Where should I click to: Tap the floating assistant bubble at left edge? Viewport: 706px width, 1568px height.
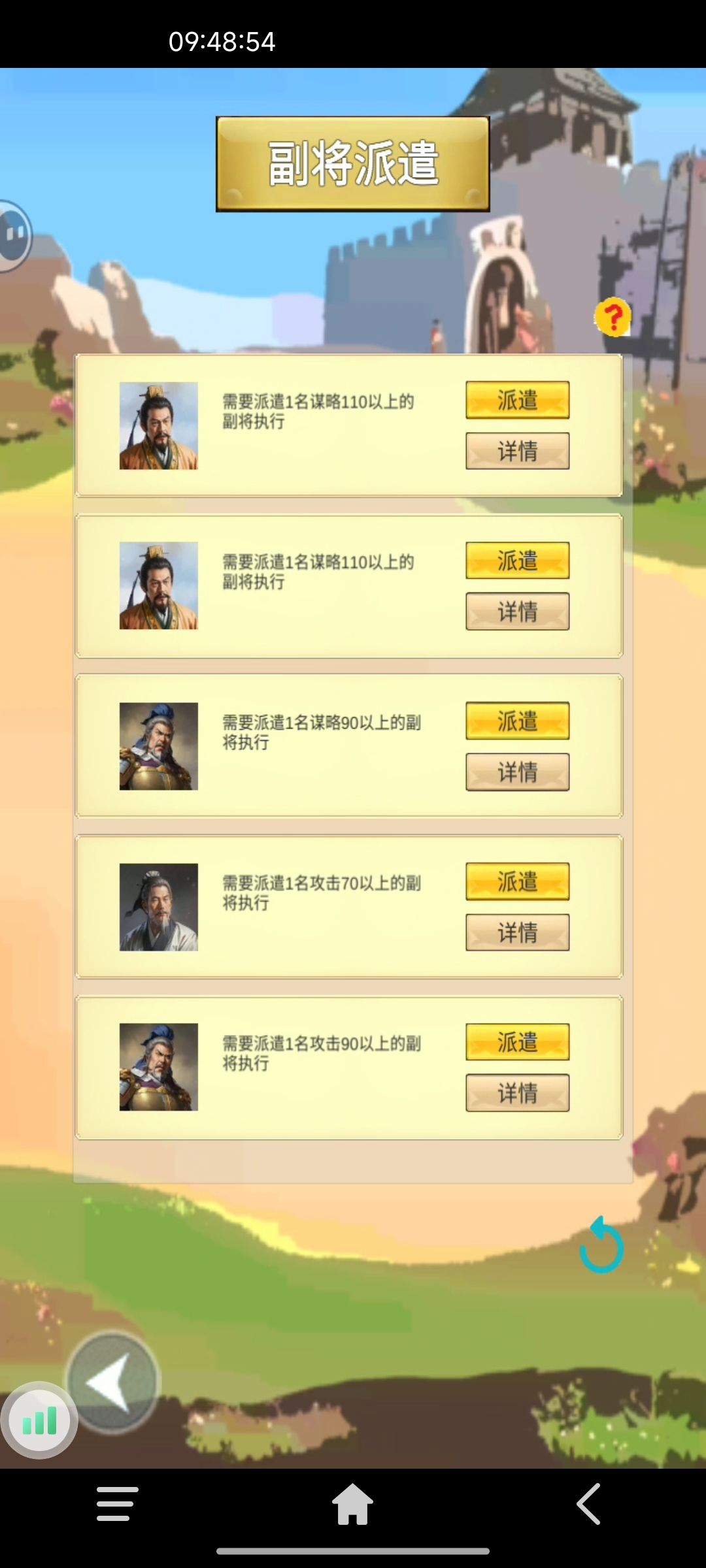[x=14, y=235]
